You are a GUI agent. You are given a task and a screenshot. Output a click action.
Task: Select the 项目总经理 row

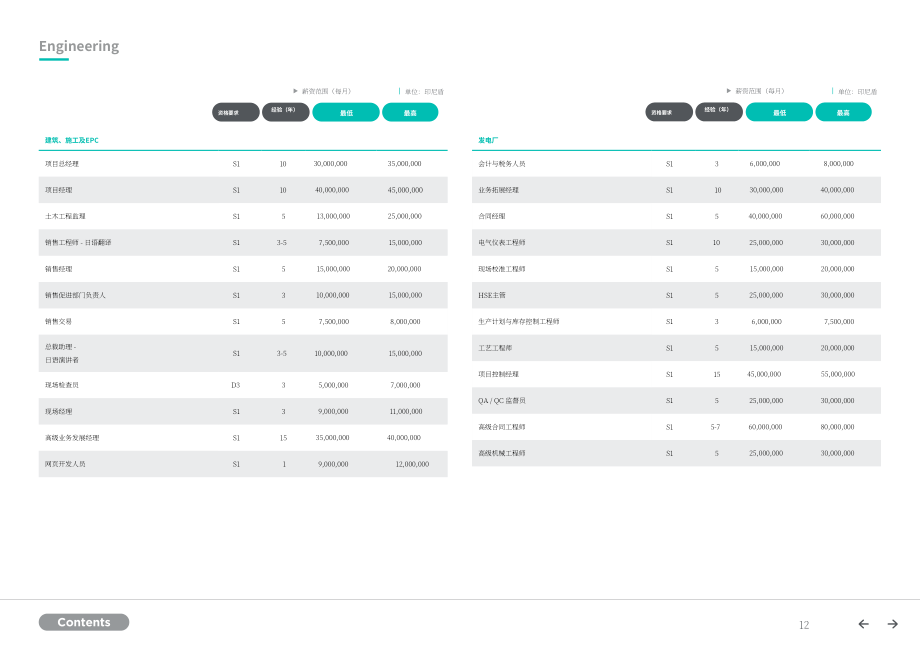(243, 164)
